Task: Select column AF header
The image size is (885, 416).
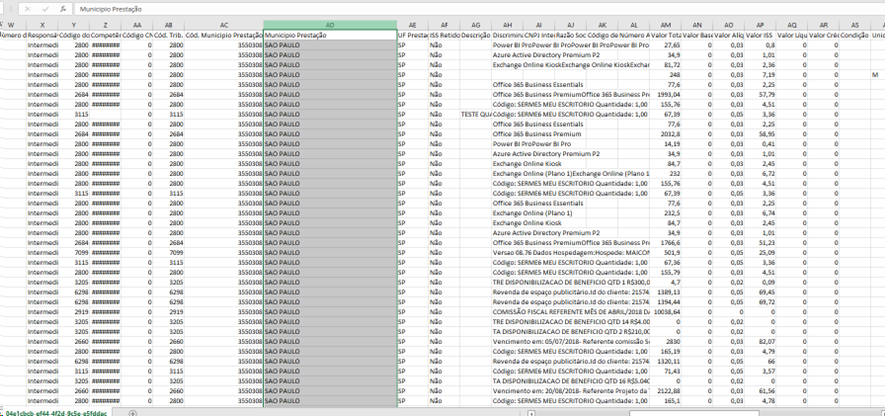Action: click(x=444, y=25)
